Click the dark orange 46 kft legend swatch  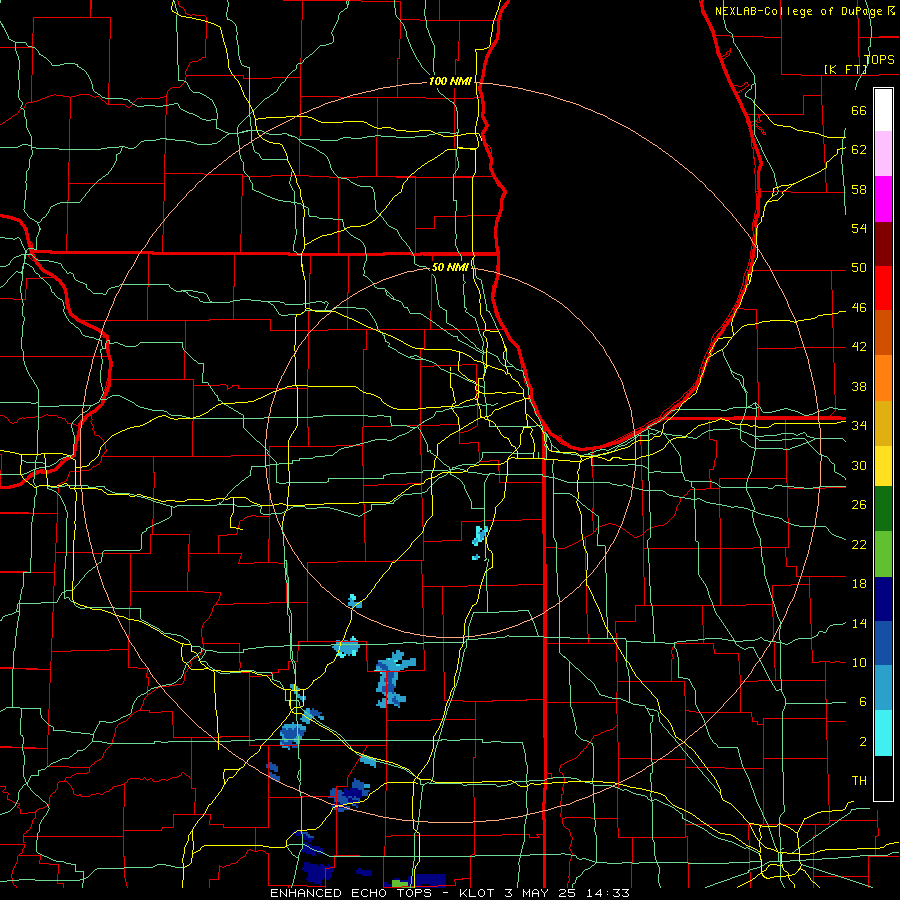tap(883, 332)
